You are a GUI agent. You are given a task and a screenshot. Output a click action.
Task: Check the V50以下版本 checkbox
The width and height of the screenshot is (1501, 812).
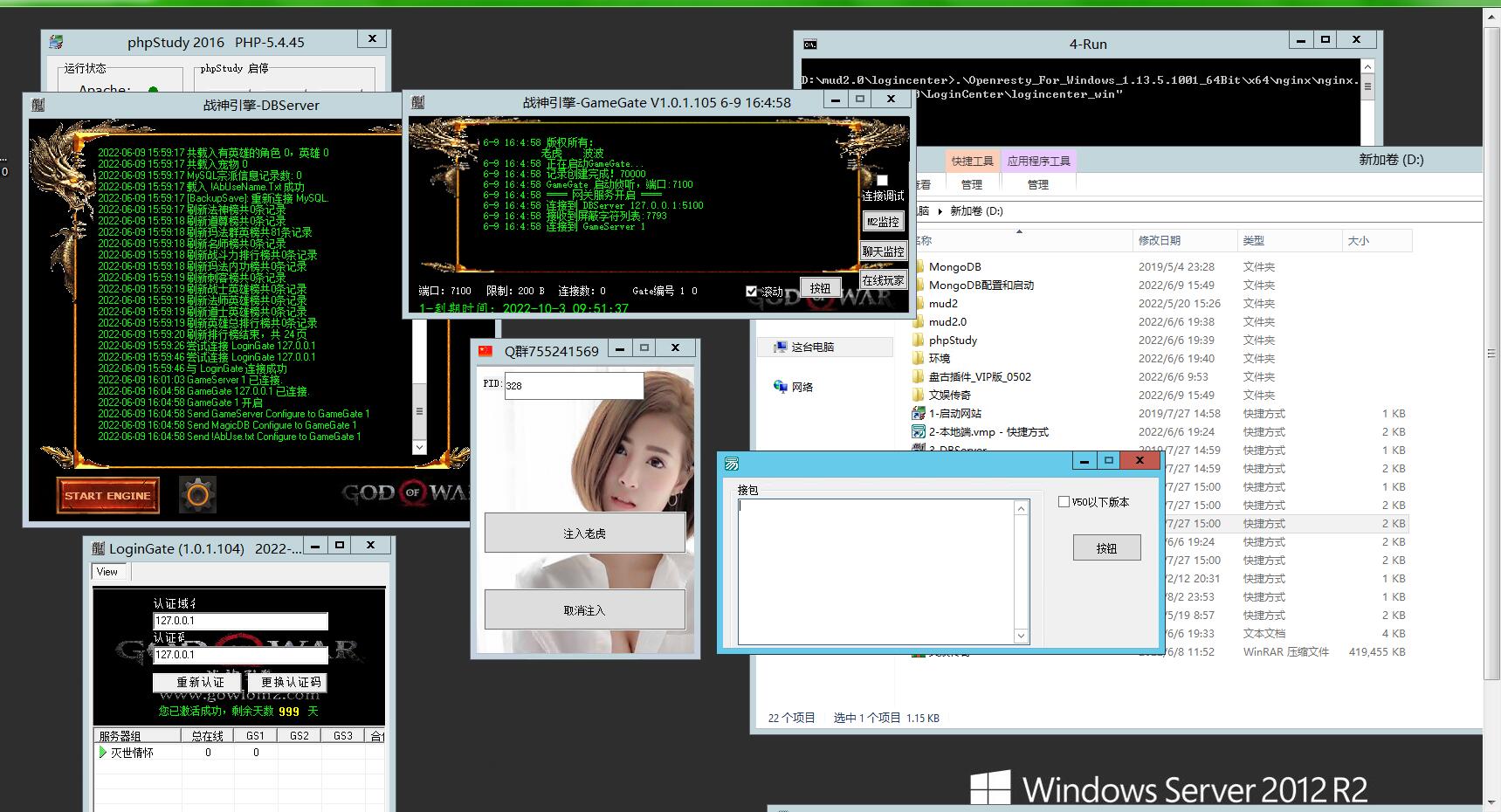coord(1064,502)
